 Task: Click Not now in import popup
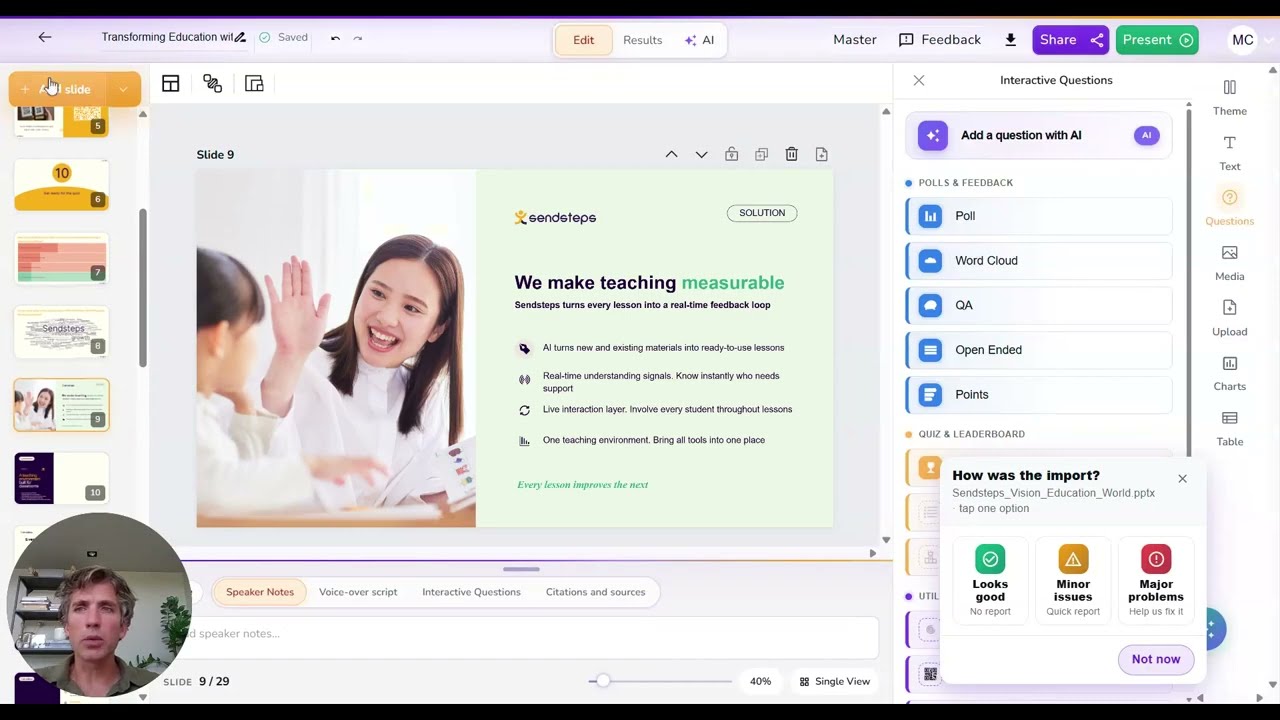click(x=1156, y=659)
